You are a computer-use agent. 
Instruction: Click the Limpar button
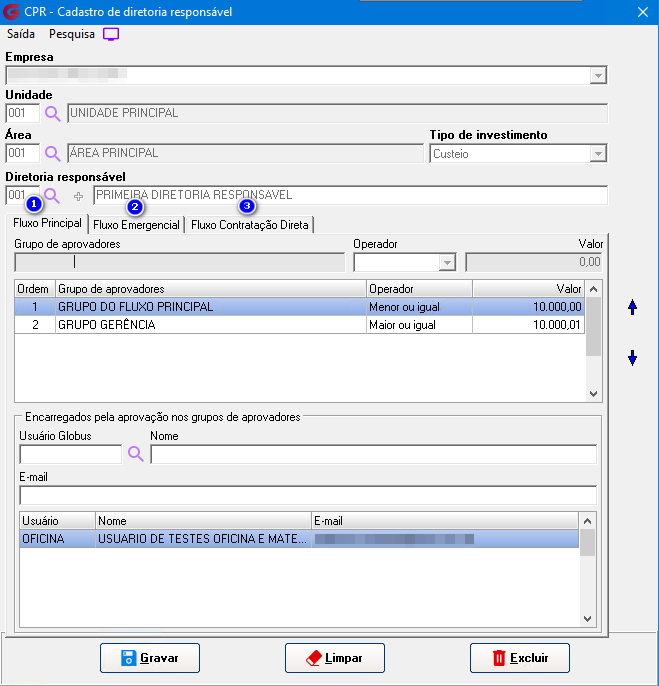pyautogui.click(x=335, y=658)
